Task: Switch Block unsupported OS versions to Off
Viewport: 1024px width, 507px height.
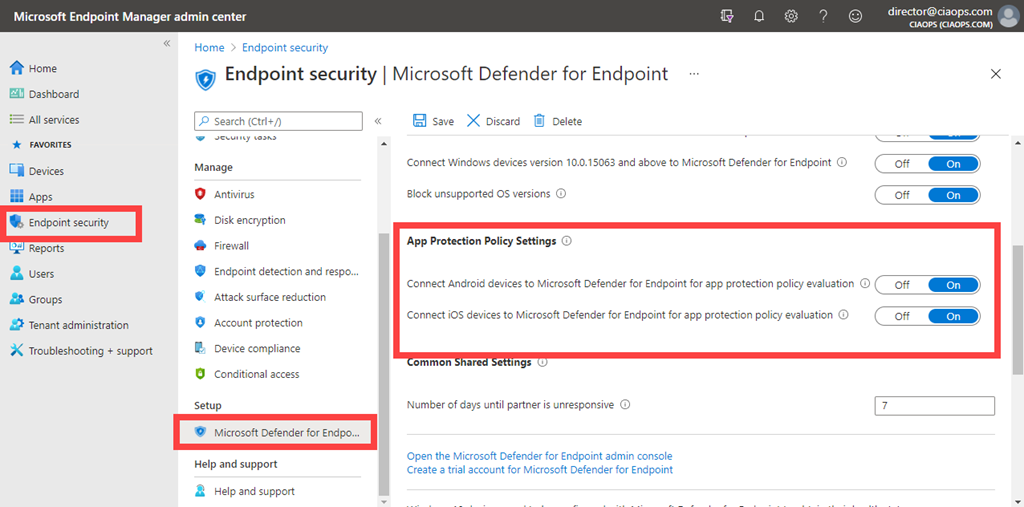Action: (902, 195)
